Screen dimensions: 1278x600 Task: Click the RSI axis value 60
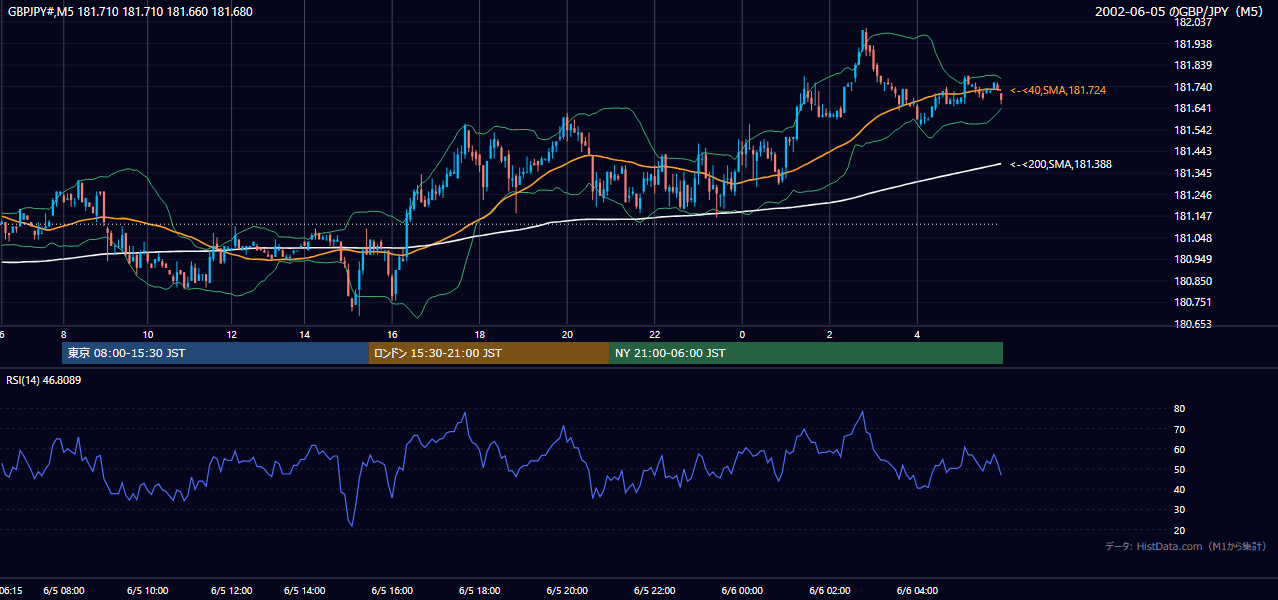[1179, 449]
